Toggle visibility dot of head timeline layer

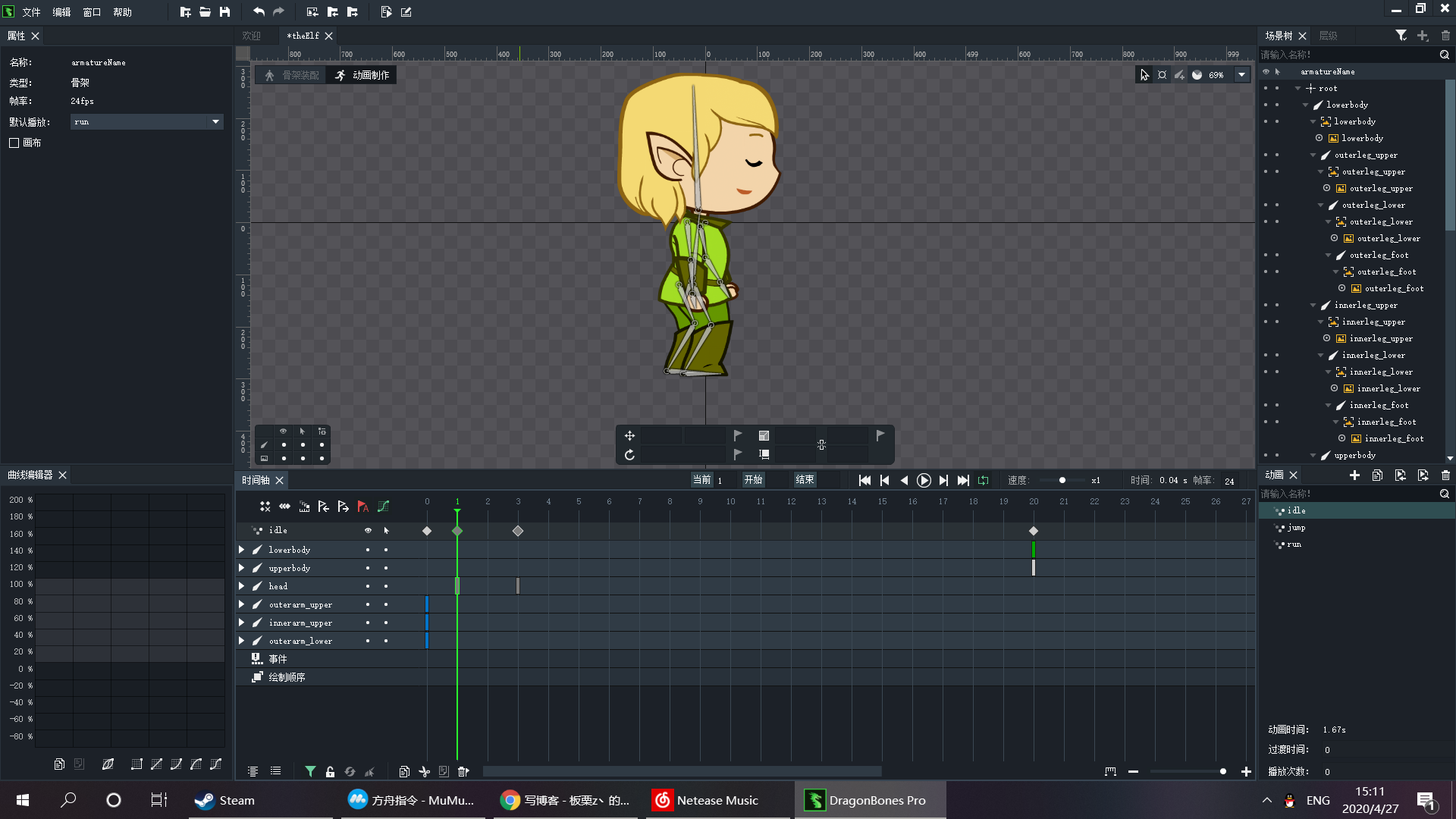pyautogui.click(x=368, y=586)
